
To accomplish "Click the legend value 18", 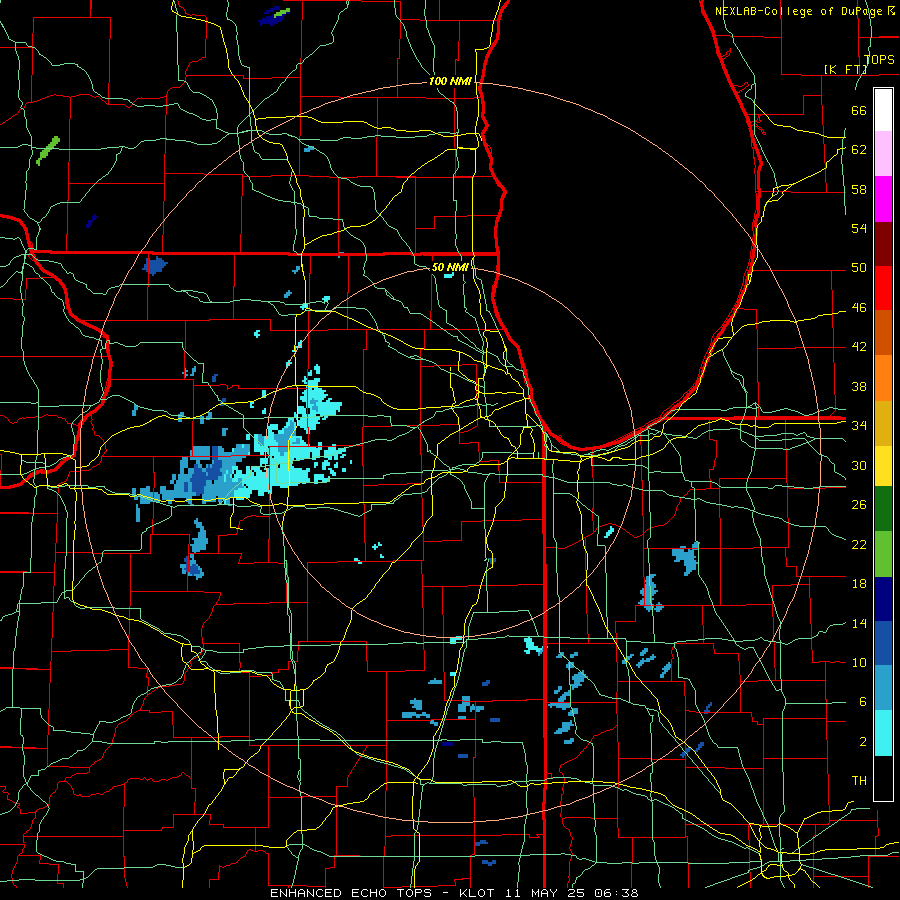I will pyautogui.click(x=859, y=584).
